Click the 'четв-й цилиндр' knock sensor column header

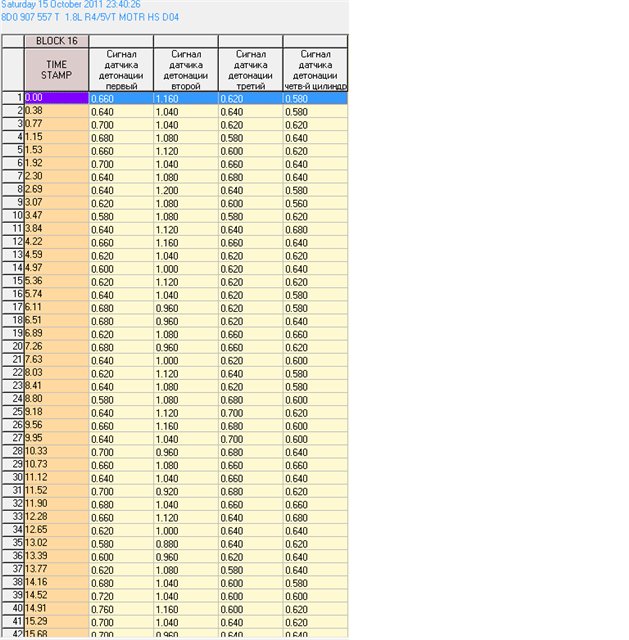[x=316, y=70]
